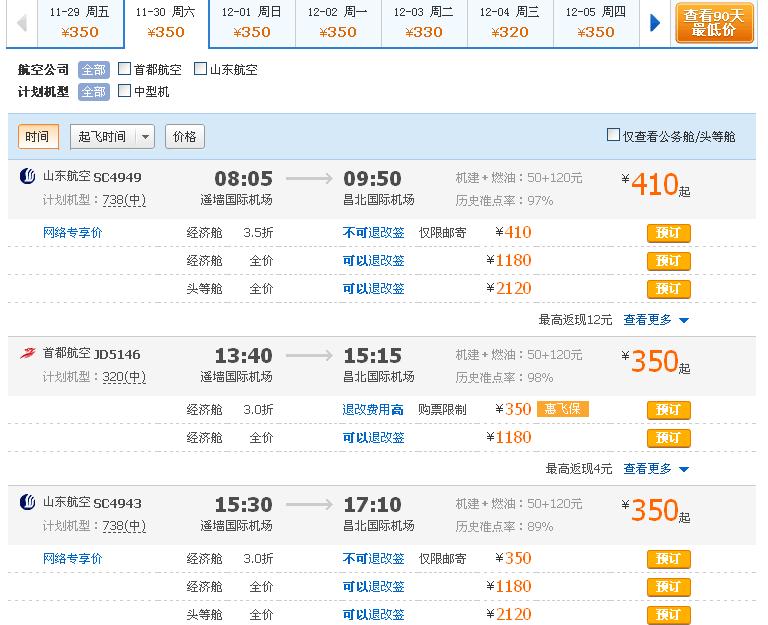Click the next dates right arrow
768x625 pixels.
coord(655,22)
